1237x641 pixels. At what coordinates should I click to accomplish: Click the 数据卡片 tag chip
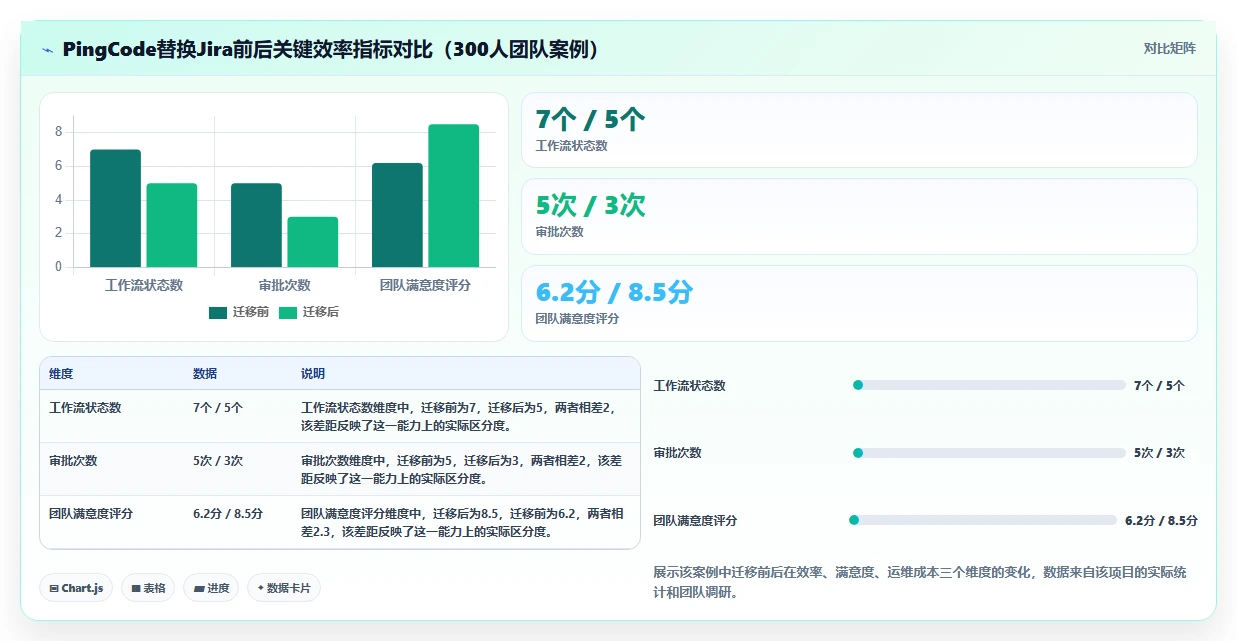(284, 588)
